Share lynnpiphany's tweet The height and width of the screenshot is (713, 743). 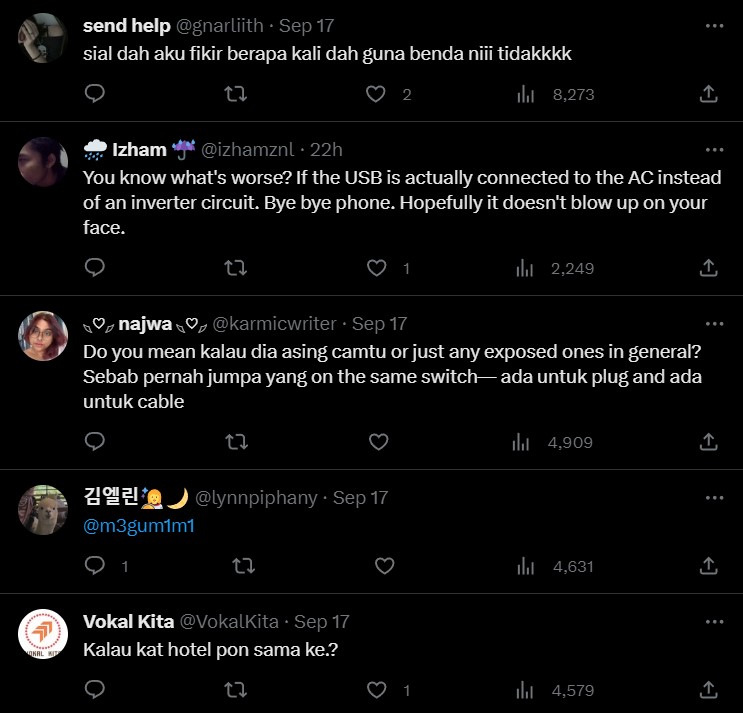pyautogui.click(x=708, y=566)
